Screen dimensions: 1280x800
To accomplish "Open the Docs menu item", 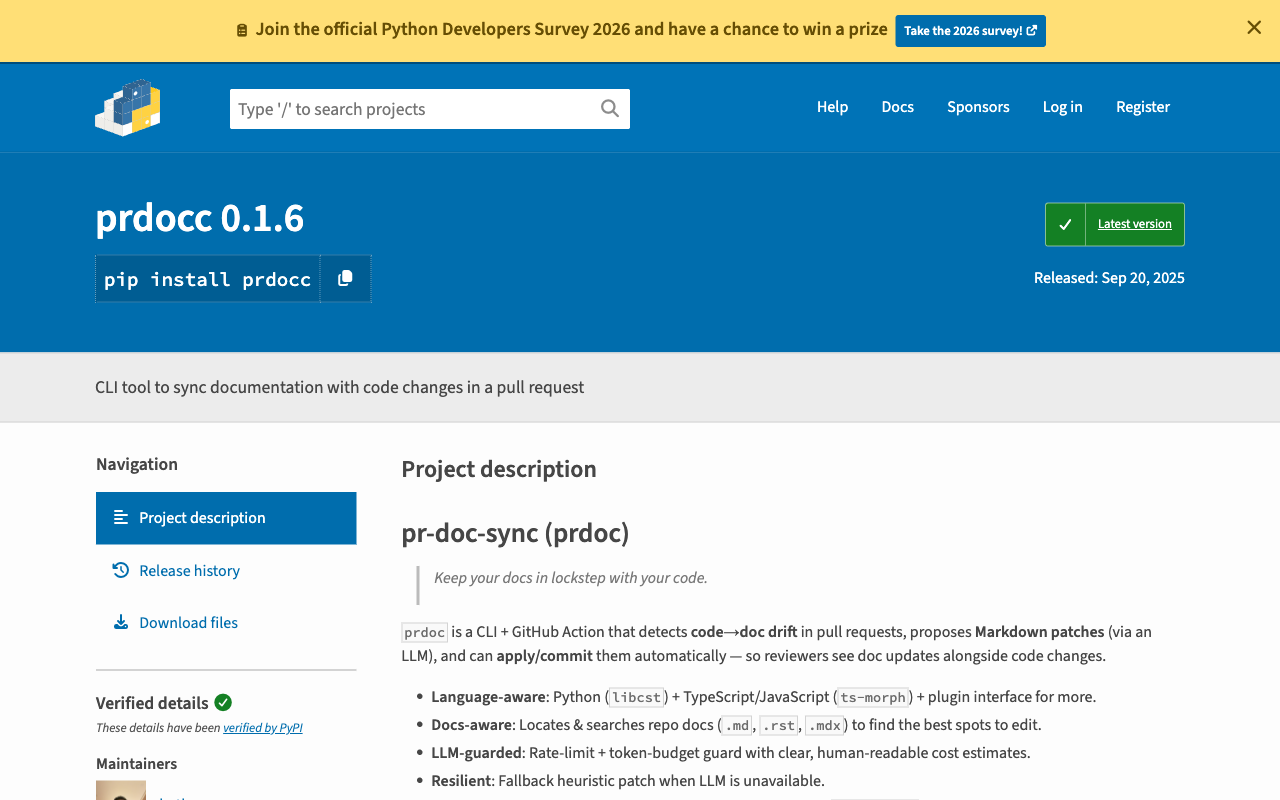I will pyautogui.click(x=897, y=107).
